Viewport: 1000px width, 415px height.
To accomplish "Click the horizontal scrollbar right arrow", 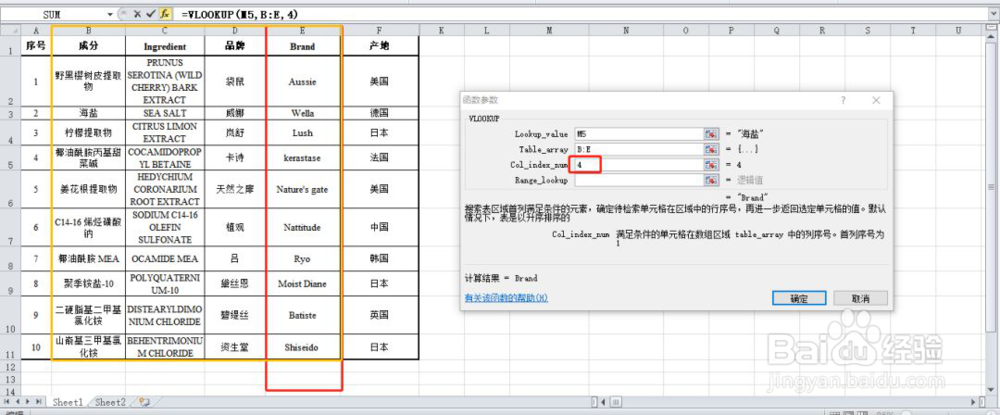I will 973,402.
